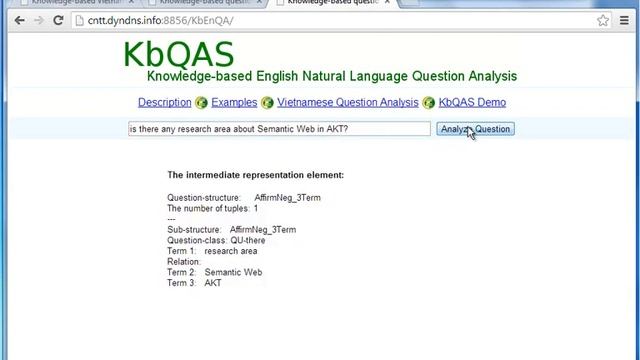The image size is (640, 360).
Task: Click the browser forward arrow
Action: (x=39, y=20)
